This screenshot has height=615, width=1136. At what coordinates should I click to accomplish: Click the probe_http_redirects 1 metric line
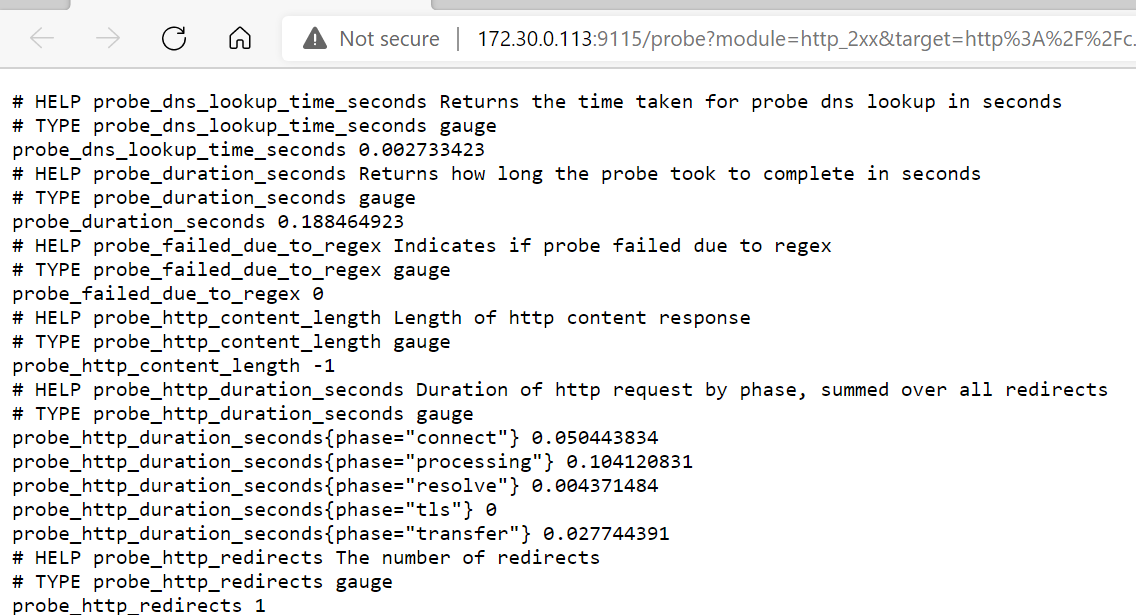[138, 606]
